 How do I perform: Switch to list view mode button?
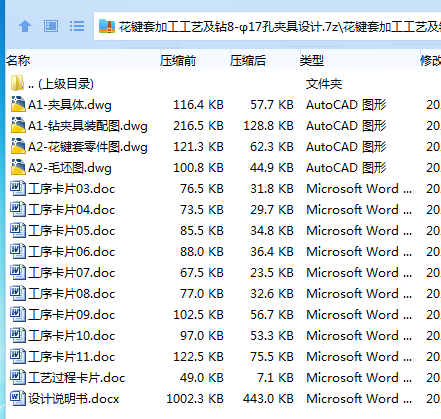tap(77, 26)
